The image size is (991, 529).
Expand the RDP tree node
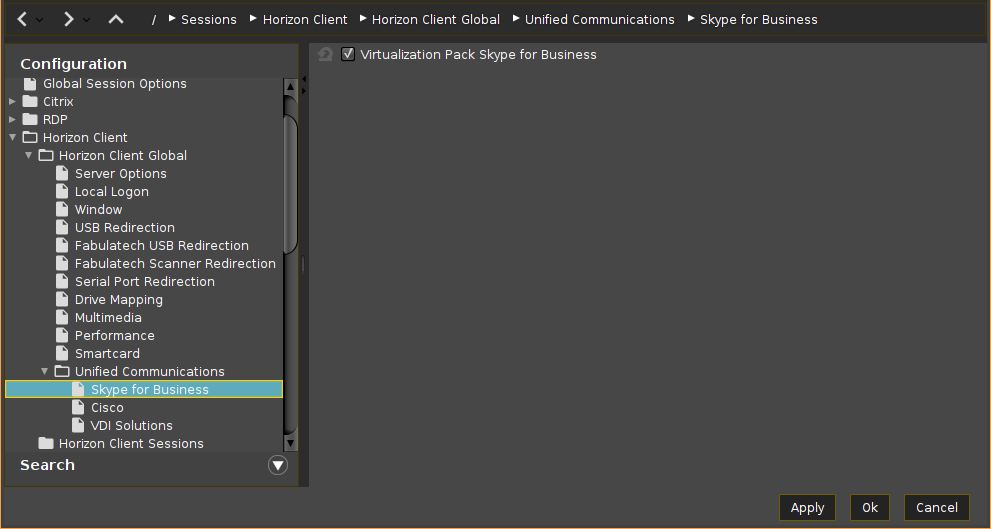click(12, 120)
